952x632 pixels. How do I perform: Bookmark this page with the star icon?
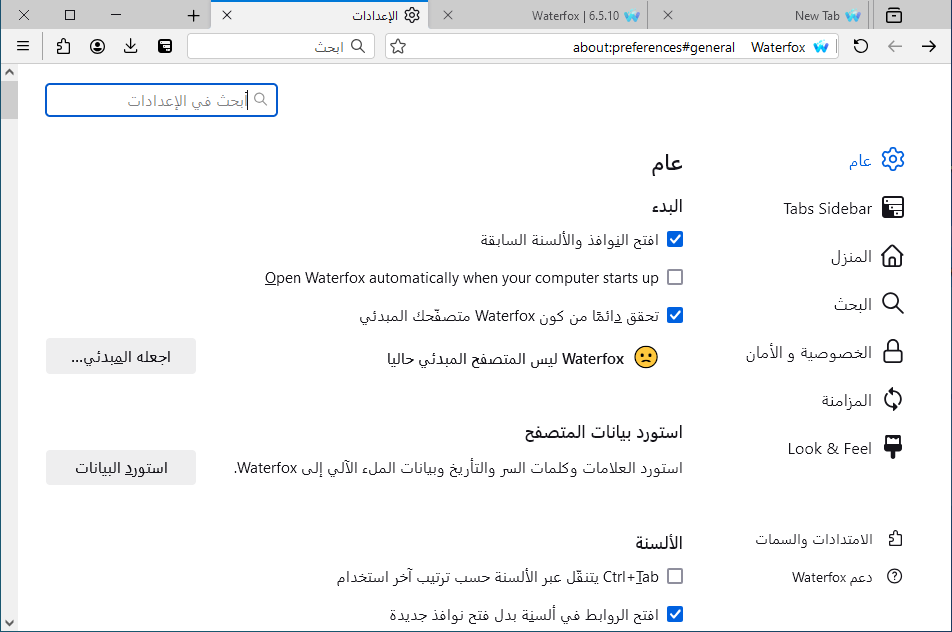[398, 46]
